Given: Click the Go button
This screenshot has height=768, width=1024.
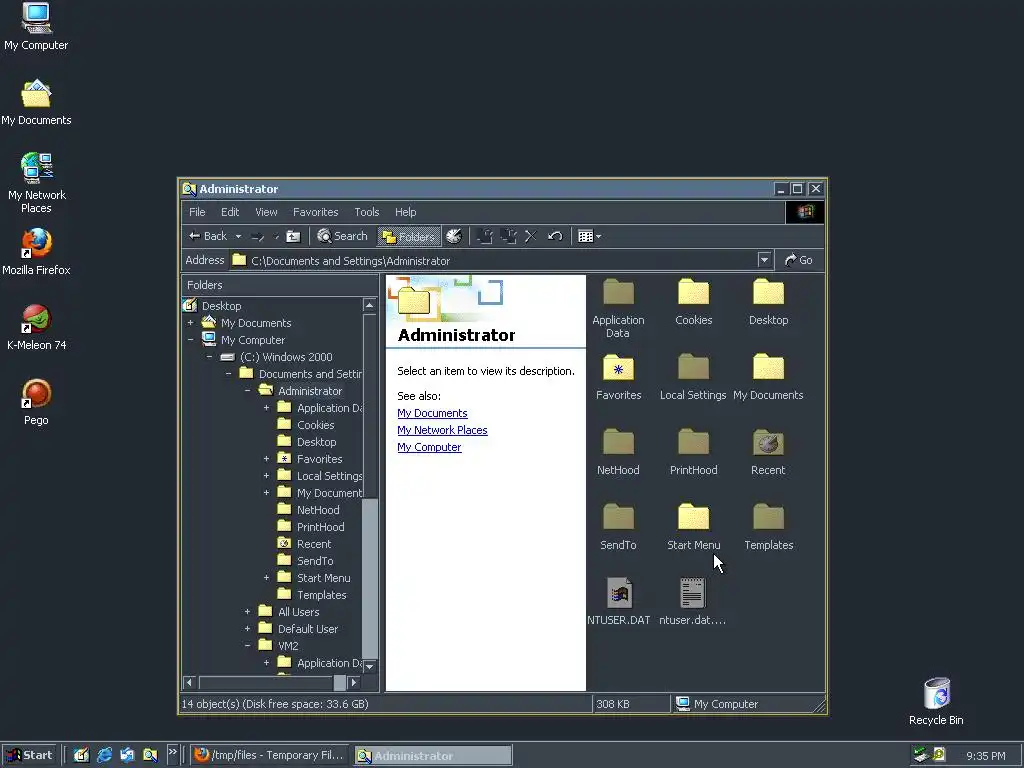Looking at the screenshot, I should (x=799, y=260).
